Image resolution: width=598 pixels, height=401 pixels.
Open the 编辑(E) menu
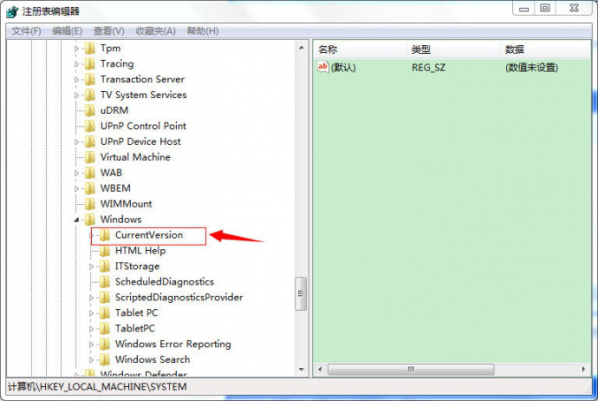click(x=67, y=31)
